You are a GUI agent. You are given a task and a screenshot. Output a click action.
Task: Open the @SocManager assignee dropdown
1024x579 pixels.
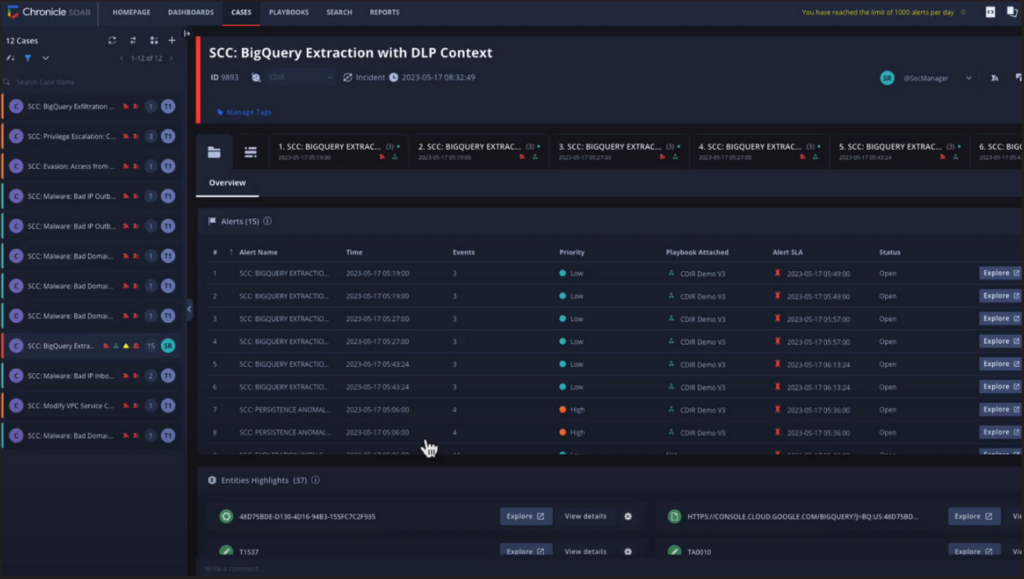pos(966,77)
